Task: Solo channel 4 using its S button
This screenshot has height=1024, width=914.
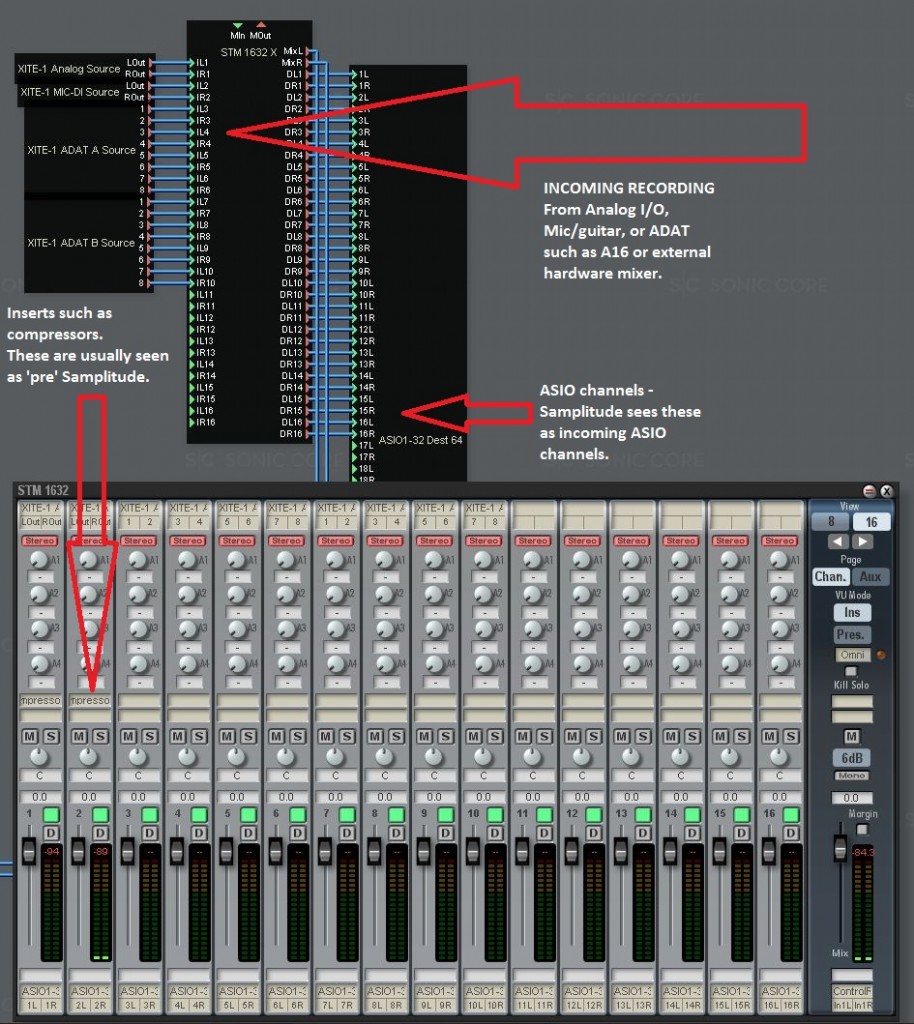Action: (x=199, y=737)
